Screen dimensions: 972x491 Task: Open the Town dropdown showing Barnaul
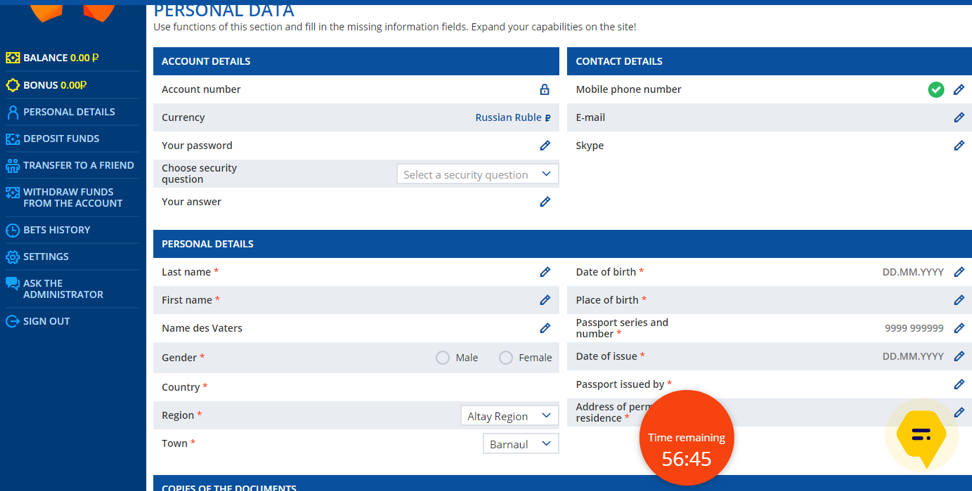(x=521, y=444)
